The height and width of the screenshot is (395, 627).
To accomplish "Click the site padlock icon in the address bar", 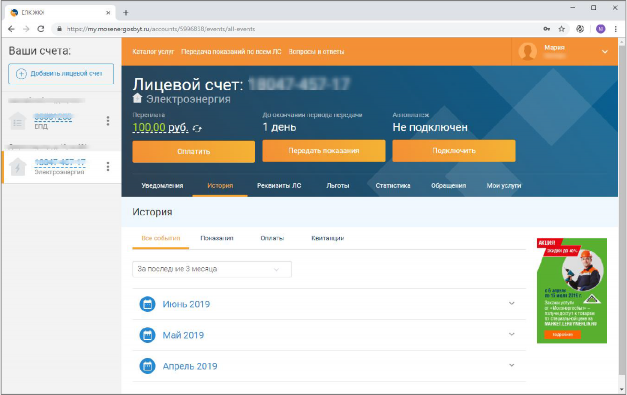I will (60, 29).
